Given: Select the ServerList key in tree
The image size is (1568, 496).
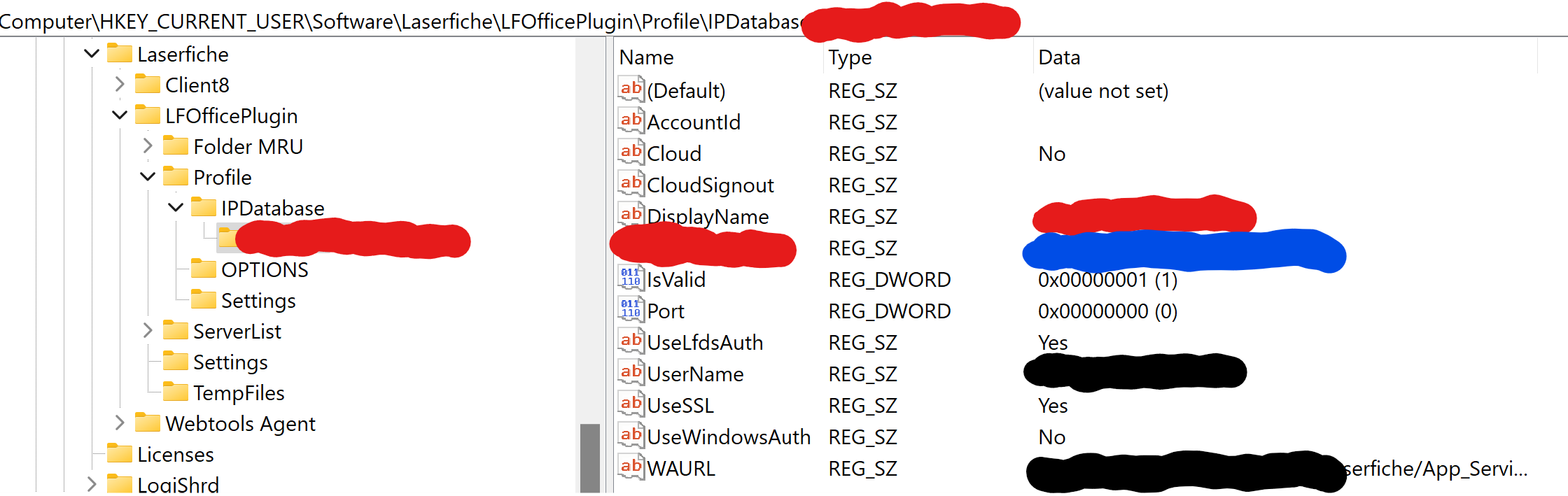Looking at the screenshot, I should [237, 331].
